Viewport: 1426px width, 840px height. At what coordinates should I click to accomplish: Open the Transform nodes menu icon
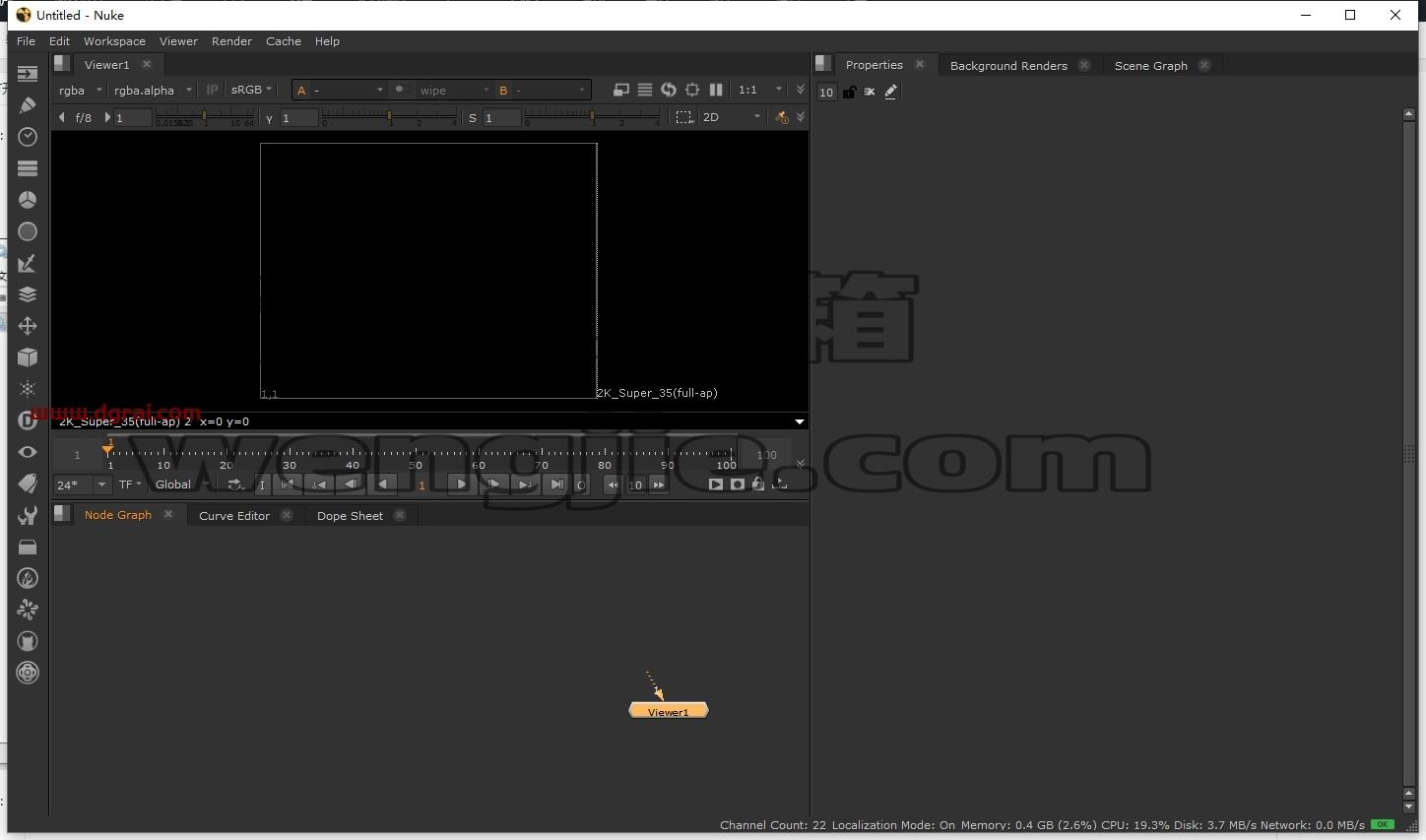(x=28, y=326)
